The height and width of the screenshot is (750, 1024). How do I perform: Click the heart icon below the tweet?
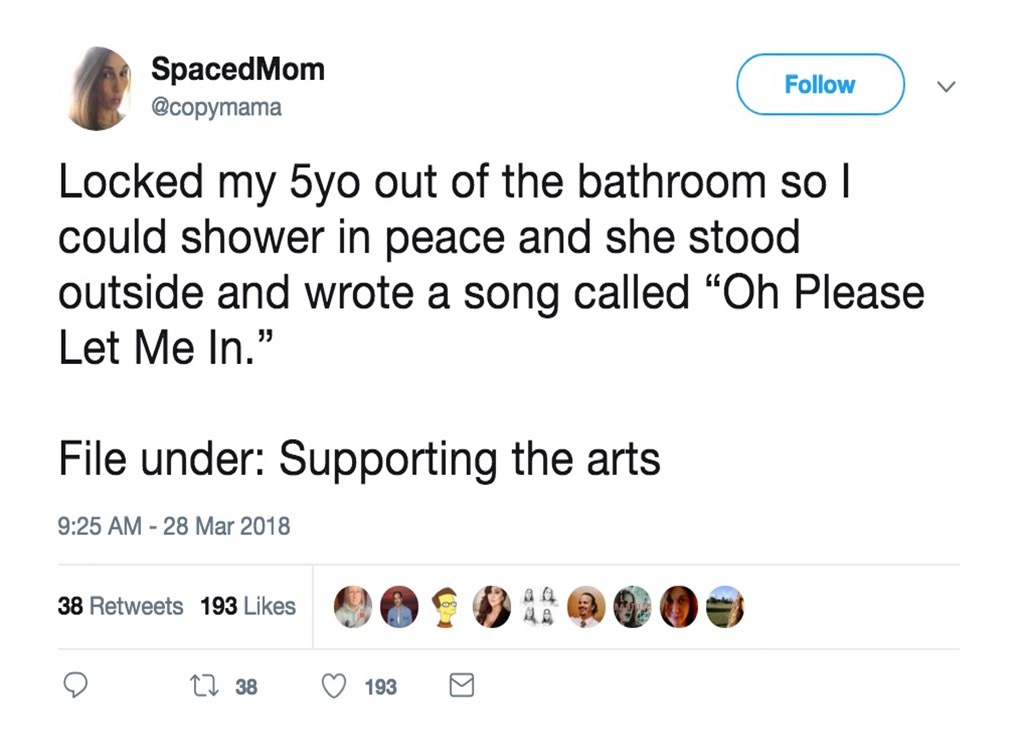(x=333, y=686)
